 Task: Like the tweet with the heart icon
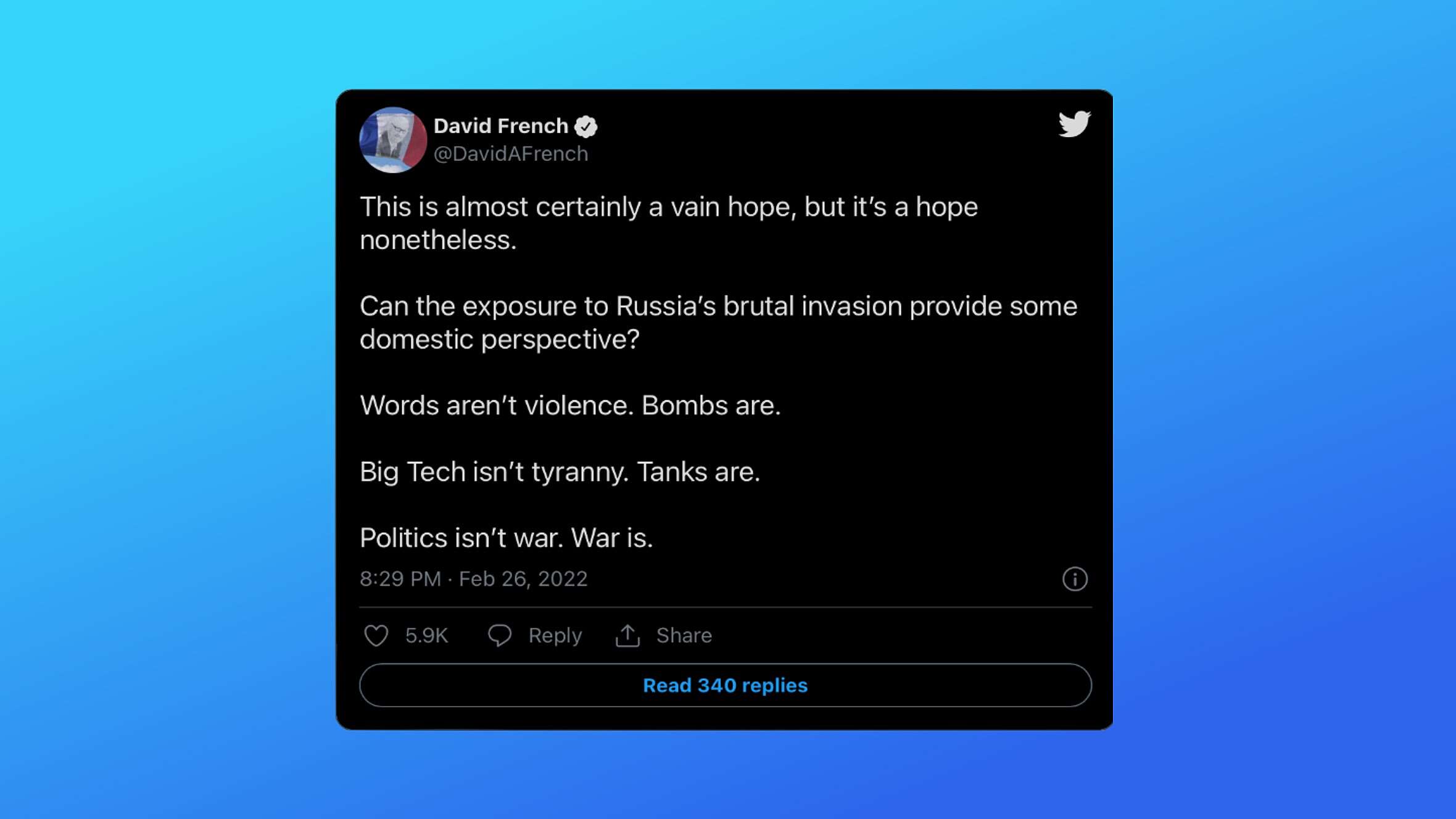tap(376, 635)
